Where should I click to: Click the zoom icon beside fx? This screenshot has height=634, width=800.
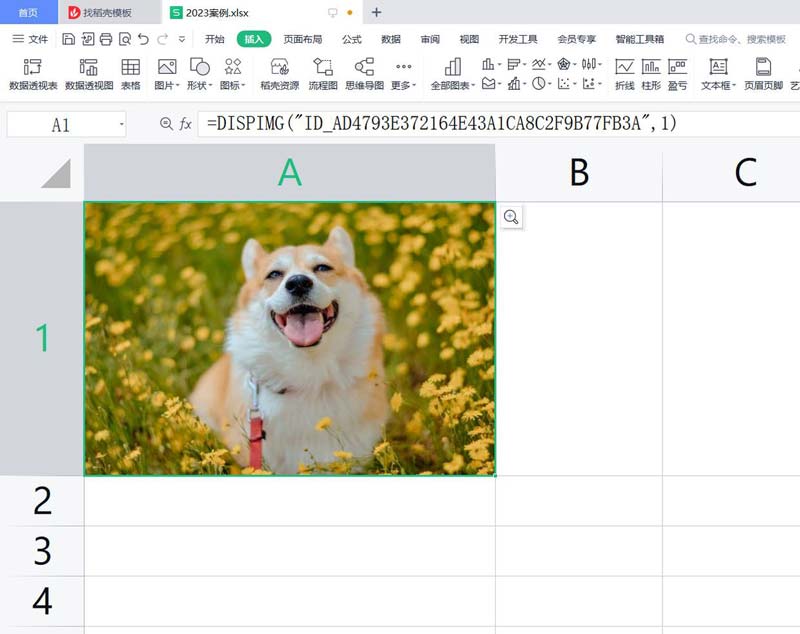166,123
